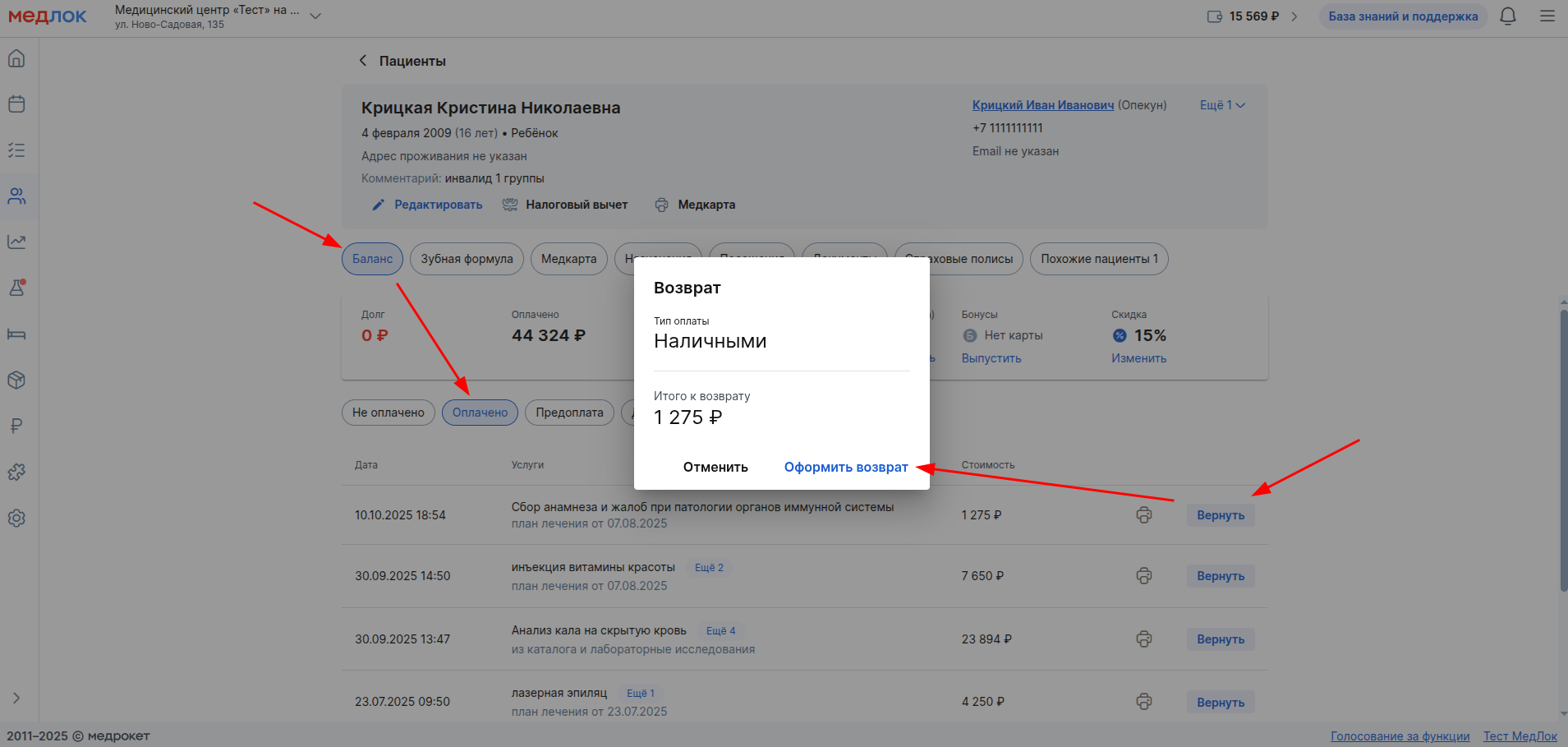
Task: Open the settings gear icon in sidebar
Action: click(x=16, y=518)
